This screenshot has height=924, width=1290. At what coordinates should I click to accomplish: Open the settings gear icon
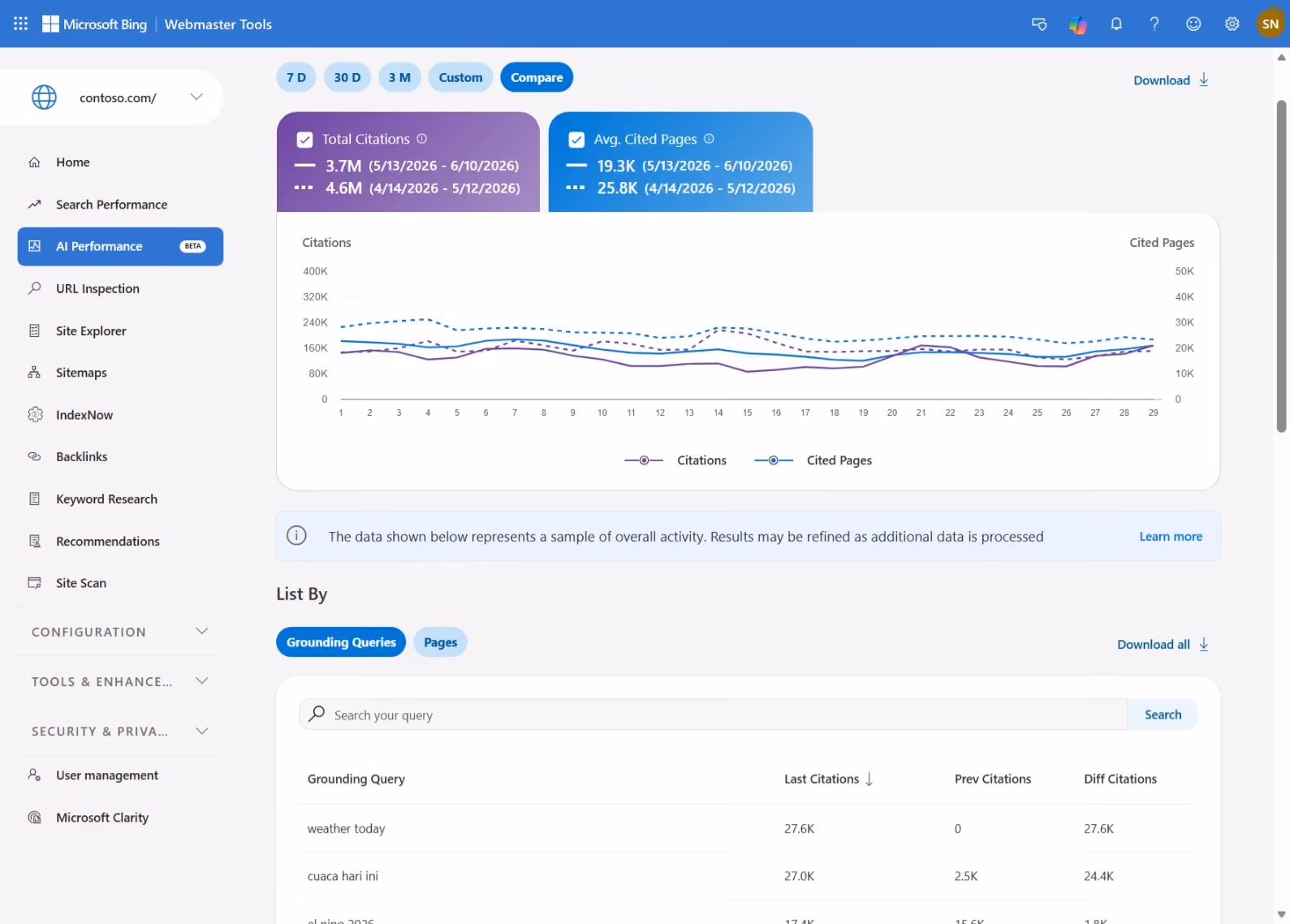click(1232, 24)
